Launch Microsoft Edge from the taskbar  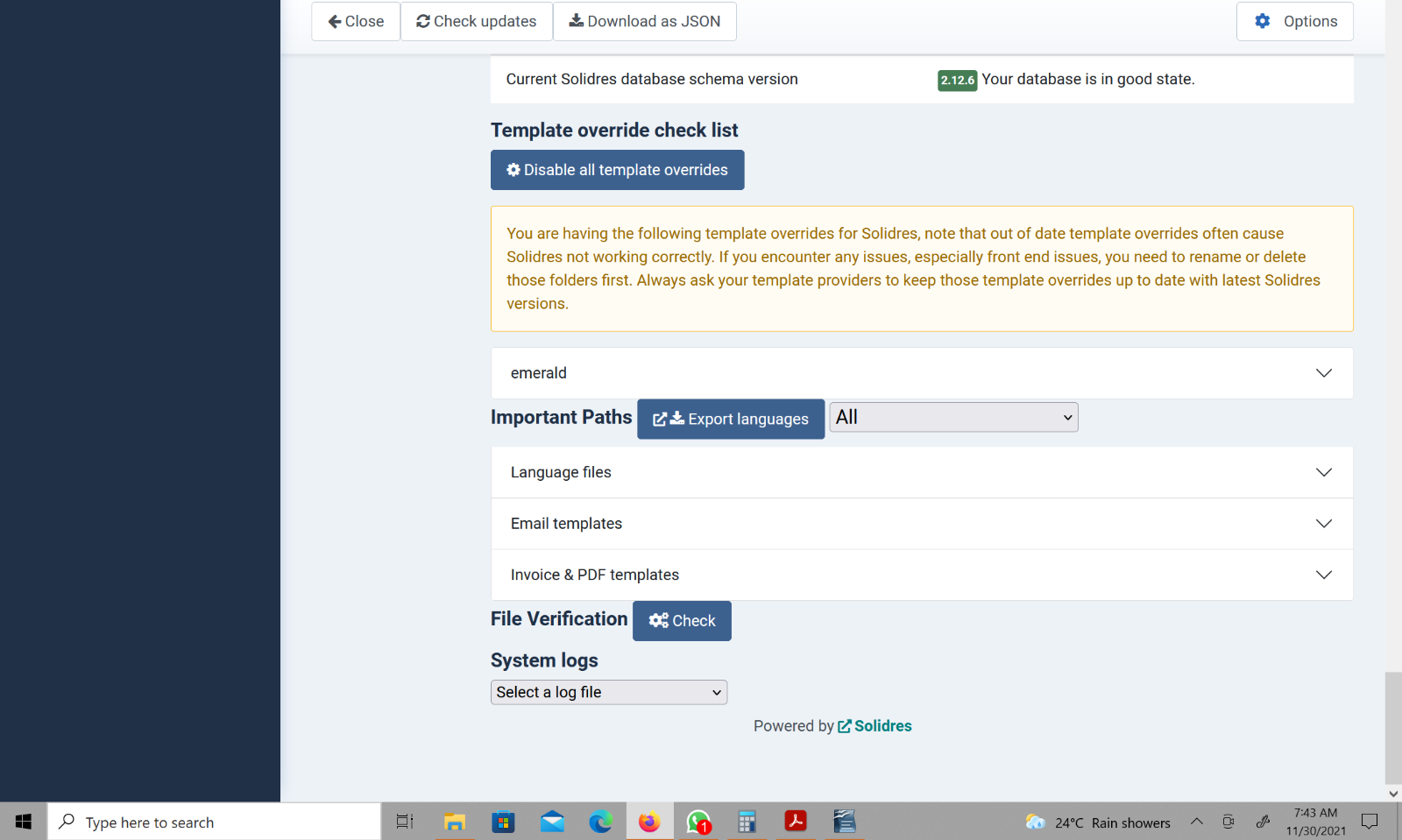pos(600,822)
